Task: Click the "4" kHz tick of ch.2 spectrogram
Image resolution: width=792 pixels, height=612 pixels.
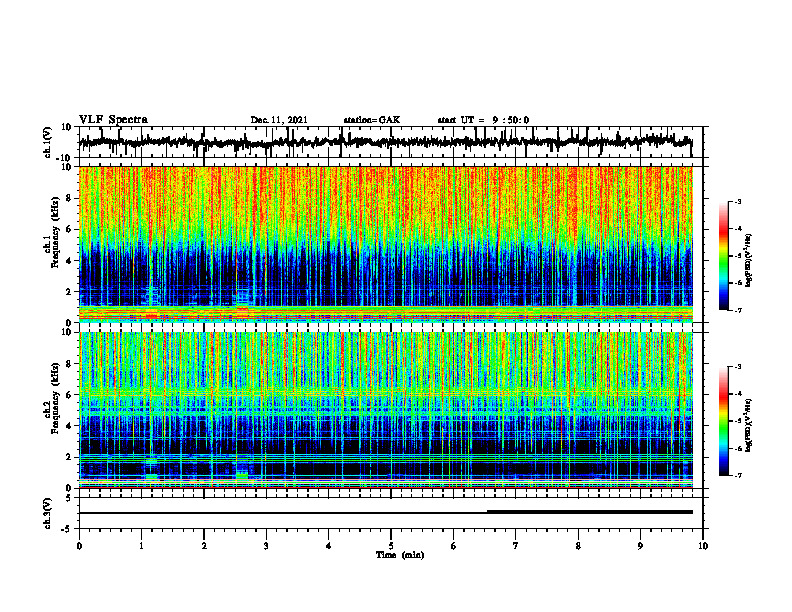Action: coord(71,426)
